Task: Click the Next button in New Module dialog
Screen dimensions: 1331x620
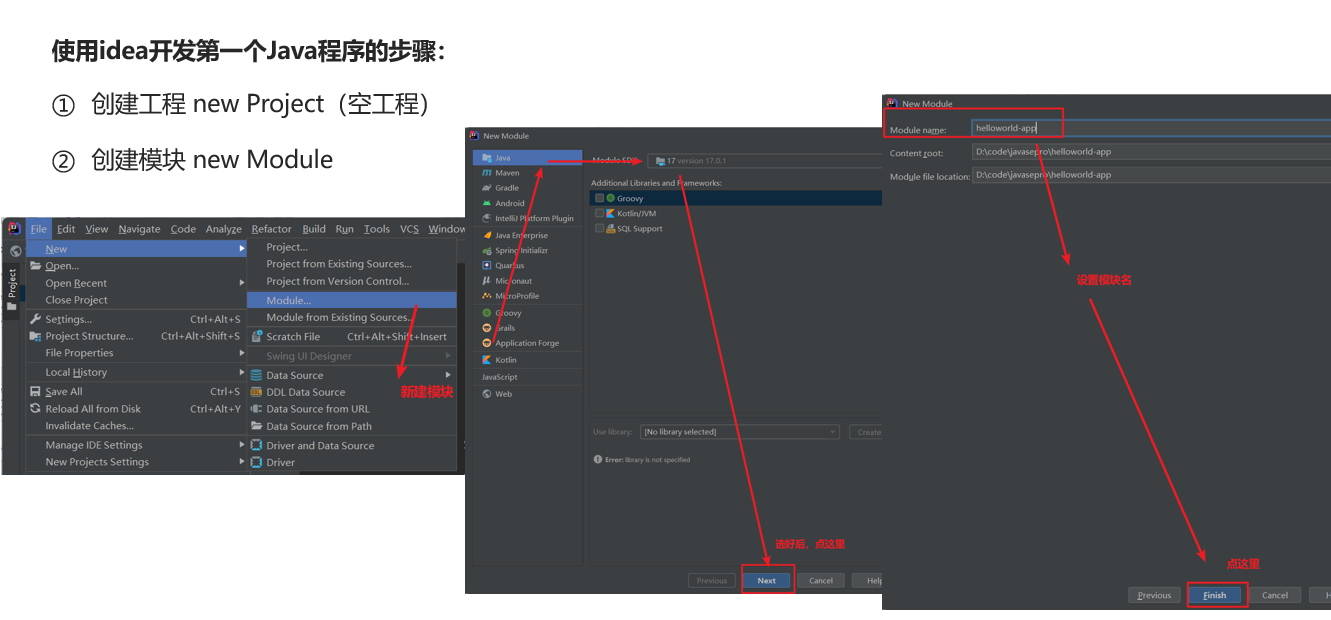Action: coord(767,580)
